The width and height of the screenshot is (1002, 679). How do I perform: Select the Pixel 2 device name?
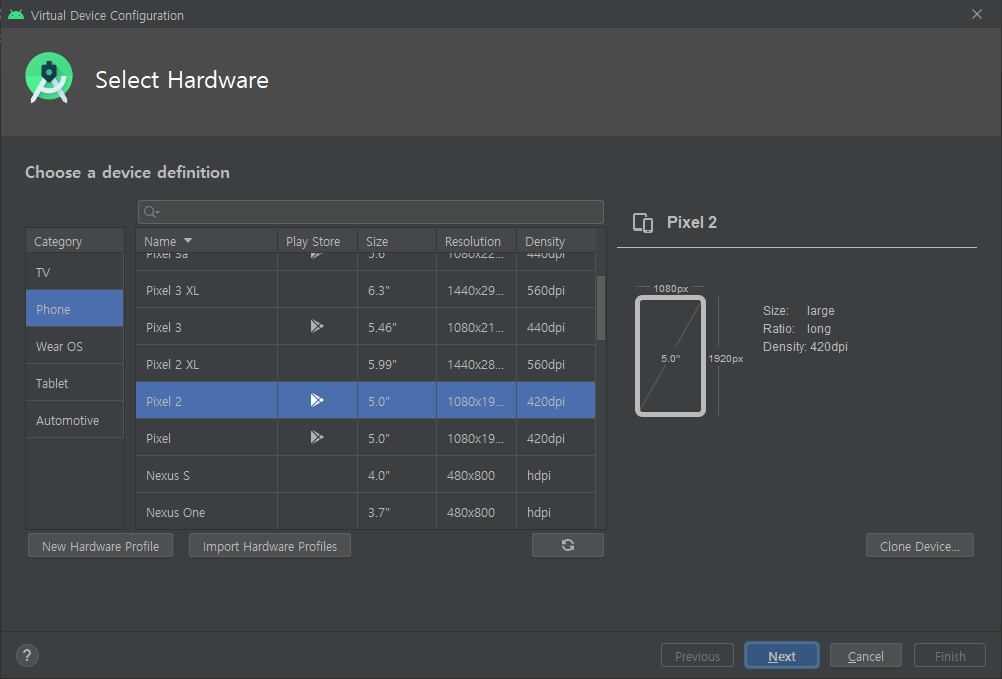pyautogui.click(x=164, y=401)
